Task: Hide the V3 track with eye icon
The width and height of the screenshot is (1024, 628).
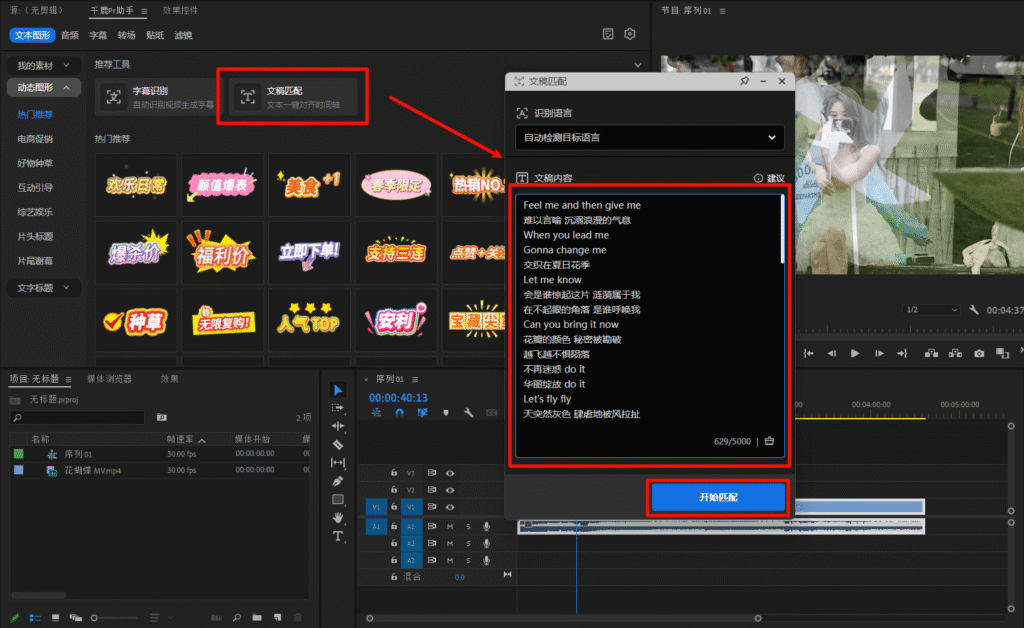Action: [x=450, y=473]
